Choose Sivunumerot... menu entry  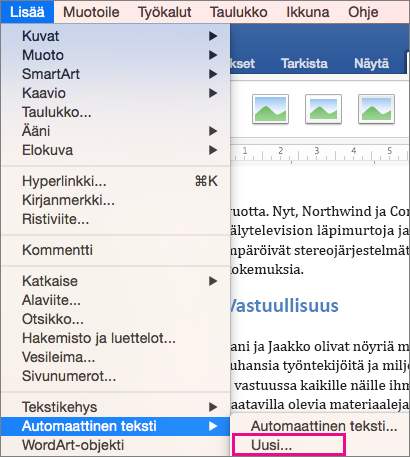[115, 376]
